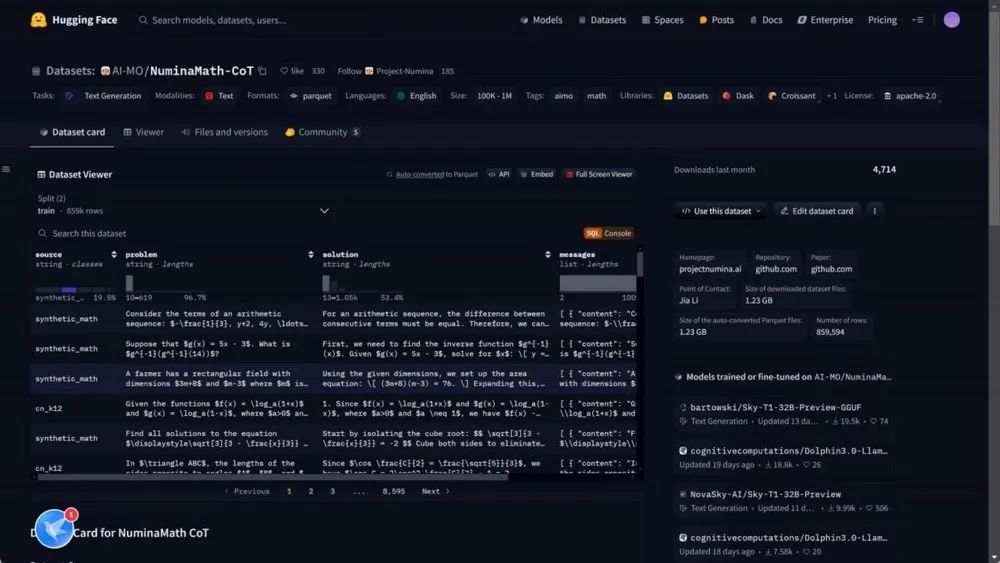Click the AI-MO organization avatar icon
Image resolution: width=1000 pixels, height=563 pixels.
point(105,71)
